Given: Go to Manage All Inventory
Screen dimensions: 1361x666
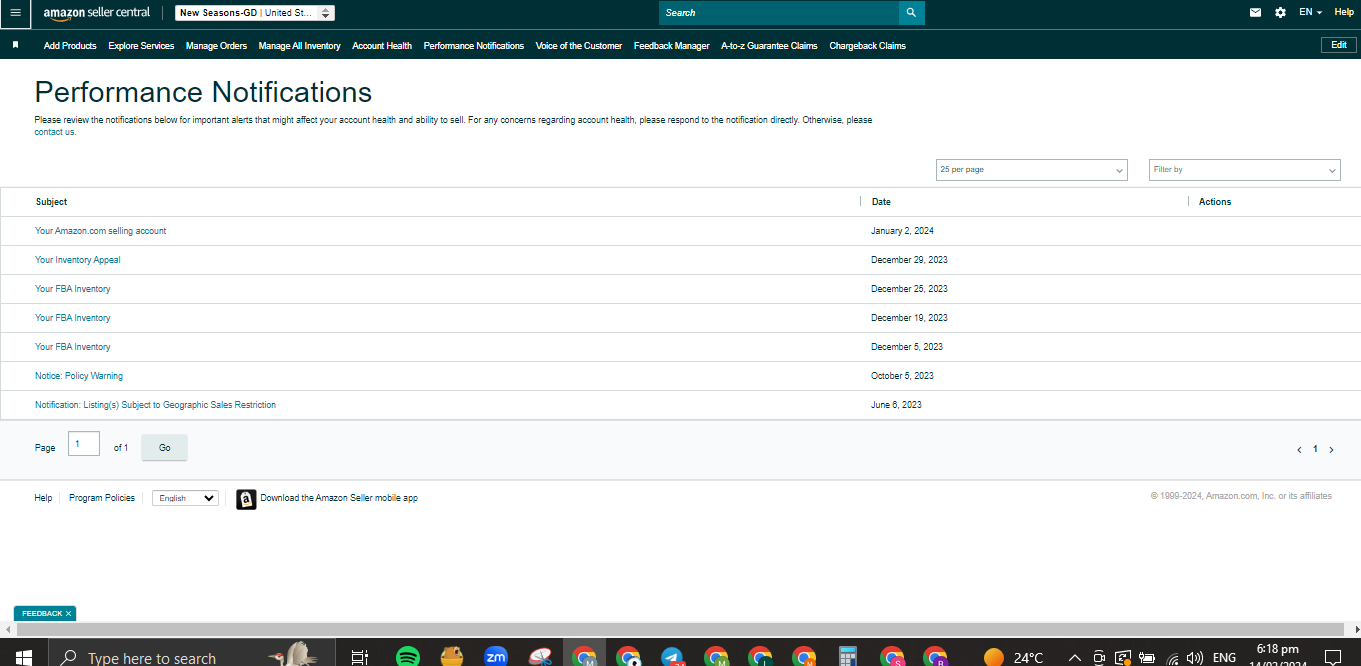Looking at the screenshot, I should click(x=299, y=46).
